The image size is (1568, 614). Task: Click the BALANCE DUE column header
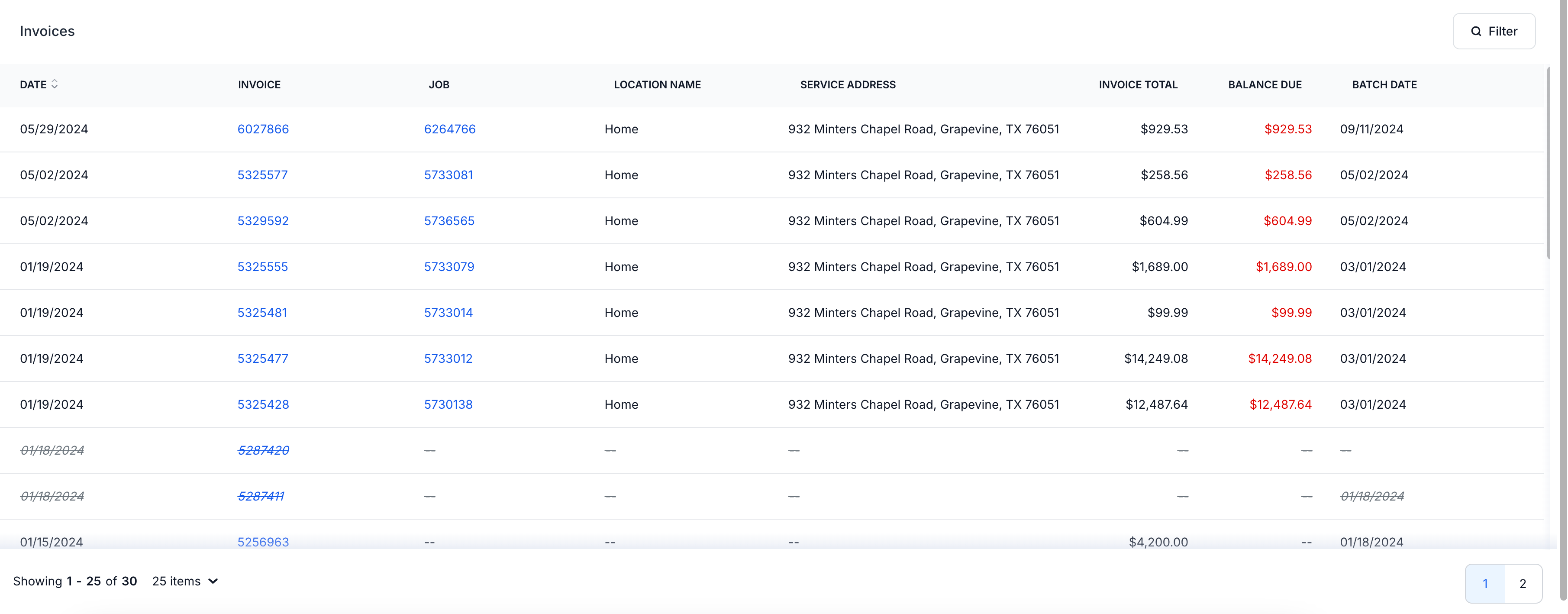tap(1265, 85)
